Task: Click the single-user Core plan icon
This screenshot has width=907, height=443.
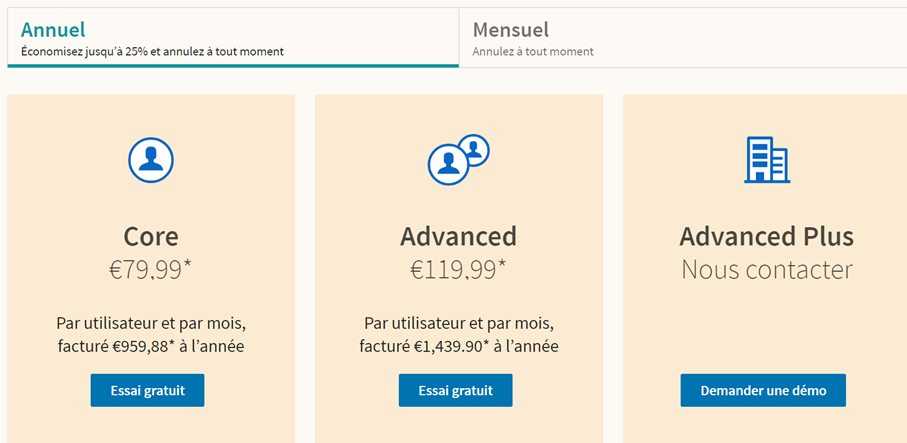Action: [150, 160]
